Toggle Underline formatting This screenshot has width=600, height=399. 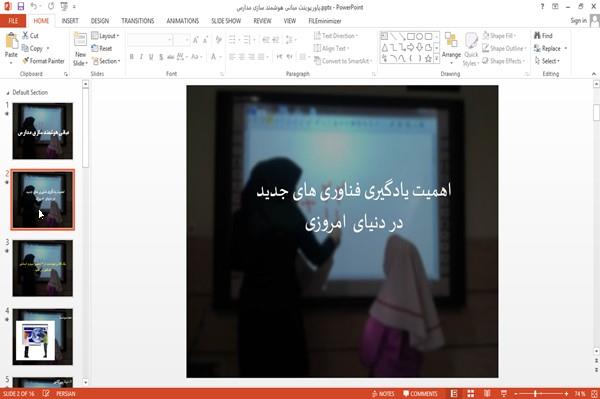[151, 57]
